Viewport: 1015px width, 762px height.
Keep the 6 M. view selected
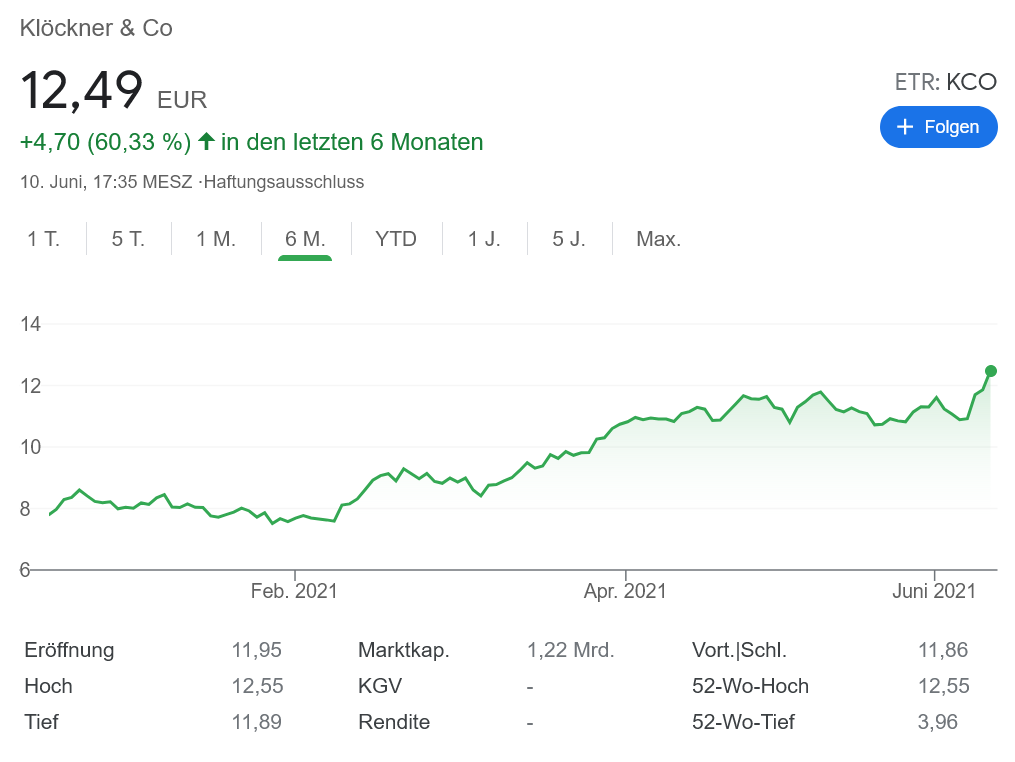304,239
